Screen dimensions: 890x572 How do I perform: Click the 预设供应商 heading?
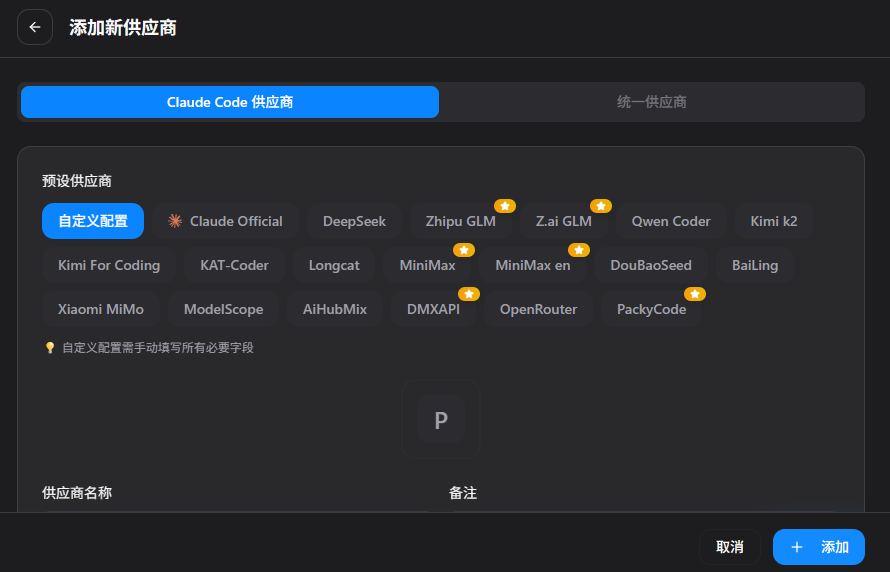click(77, 181)
